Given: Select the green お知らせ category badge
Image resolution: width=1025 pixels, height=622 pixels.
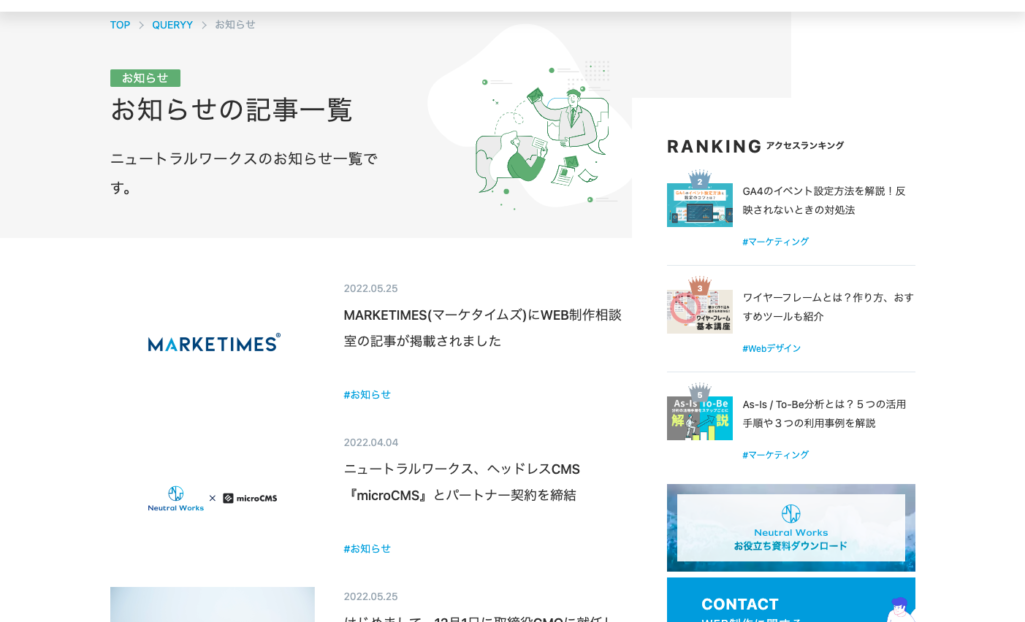Looking at the screenshot, I should click(x=145, y=78).
